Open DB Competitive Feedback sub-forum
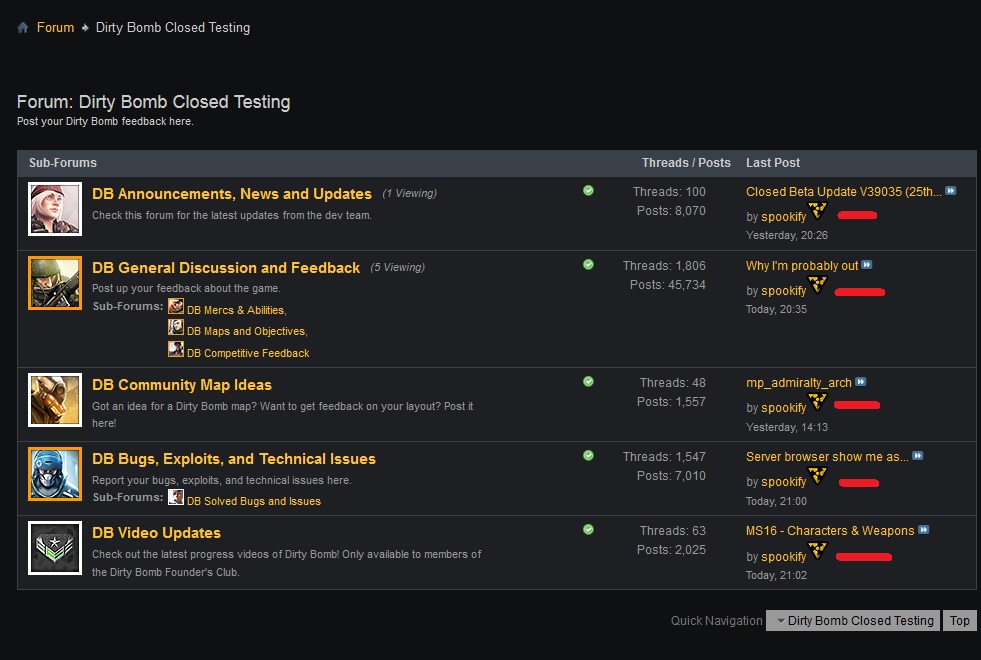Image resolution: width=981 pixels, height=660 pixels. coord(248,353)
